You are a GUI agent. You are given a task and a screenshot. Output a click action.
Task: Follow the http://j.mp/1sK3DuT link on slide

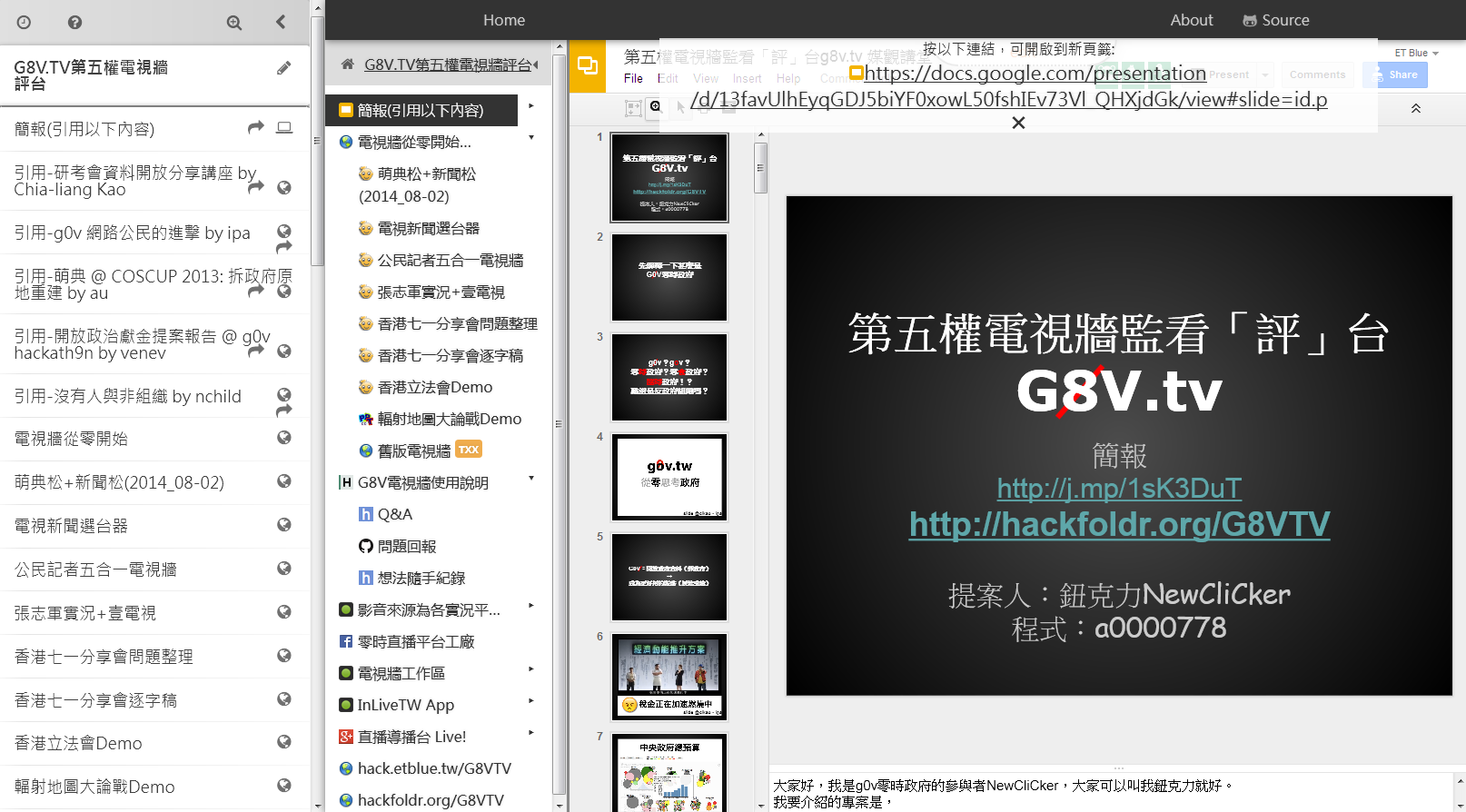pyautogui.click(x=1119, y=489)
